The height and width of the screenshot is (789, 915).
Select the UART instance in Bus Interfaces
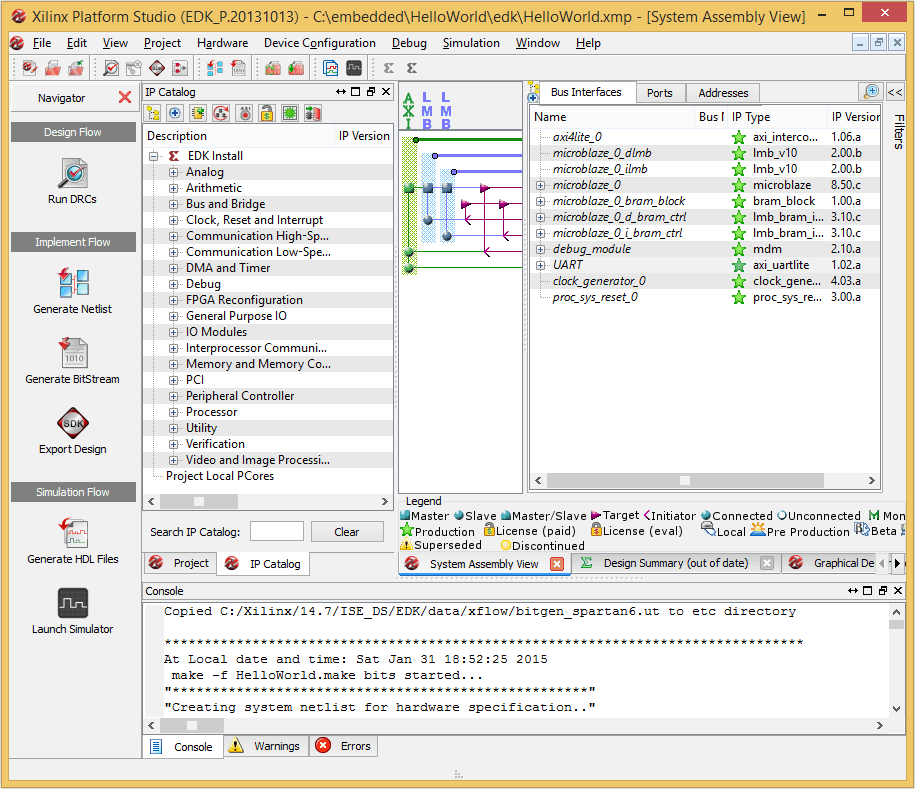coord(567,265)
